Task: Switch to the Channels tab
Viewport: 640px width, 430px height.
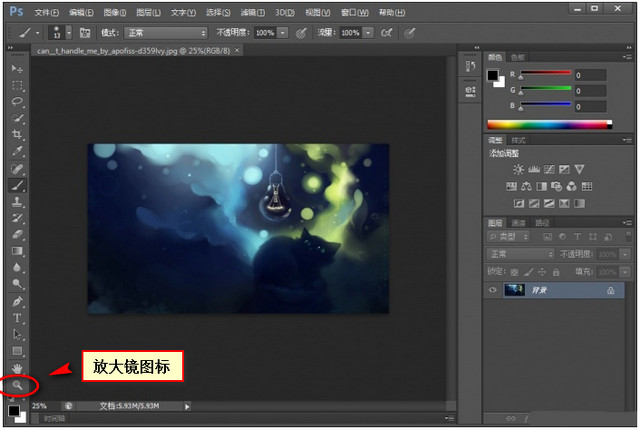Action: pos(518,223)
